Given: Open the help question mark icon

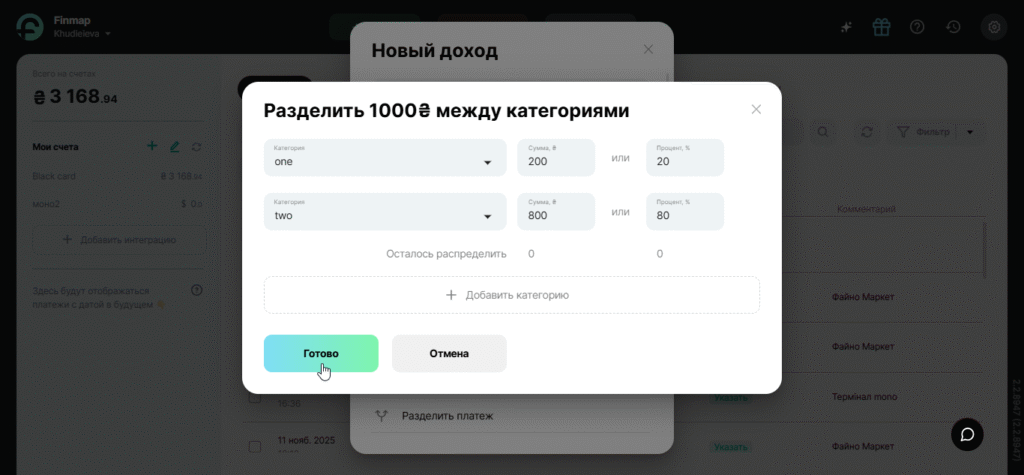Looking at the screenshot, I should point(916,27).
